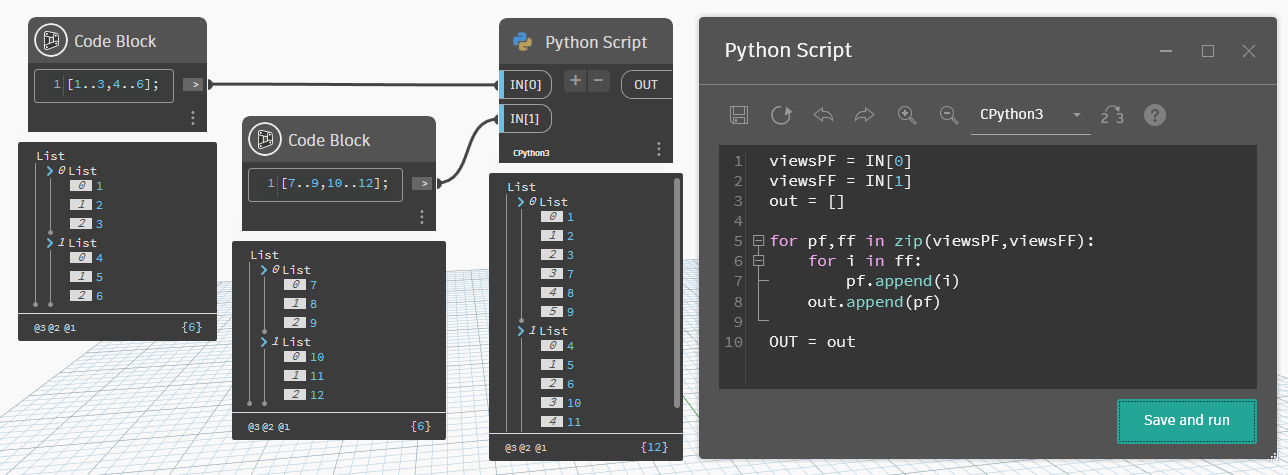Collapse the 0 List in Python output preview

520,202
